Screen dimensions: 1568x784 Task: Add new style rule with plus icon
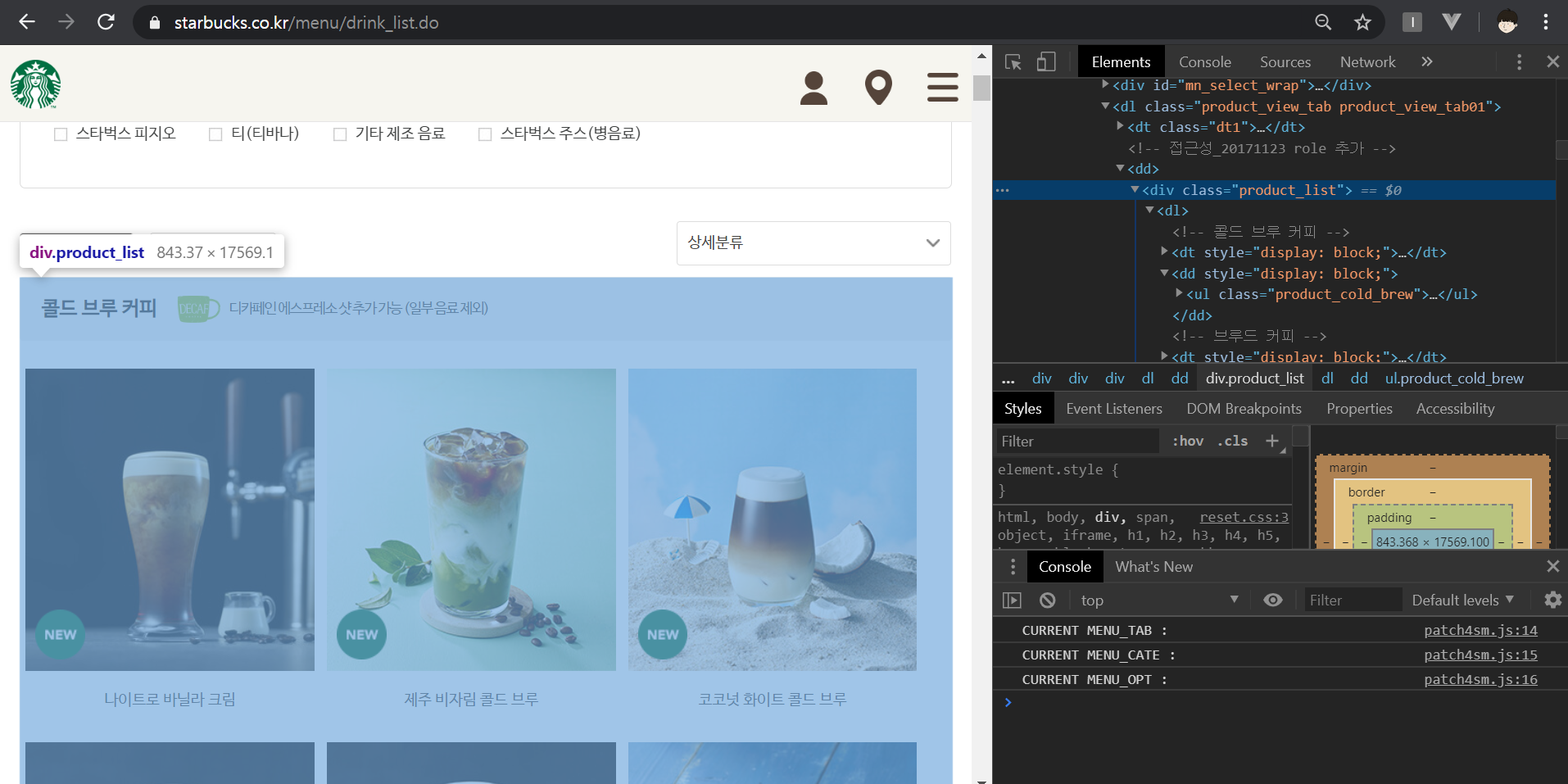coord(1272,441)
